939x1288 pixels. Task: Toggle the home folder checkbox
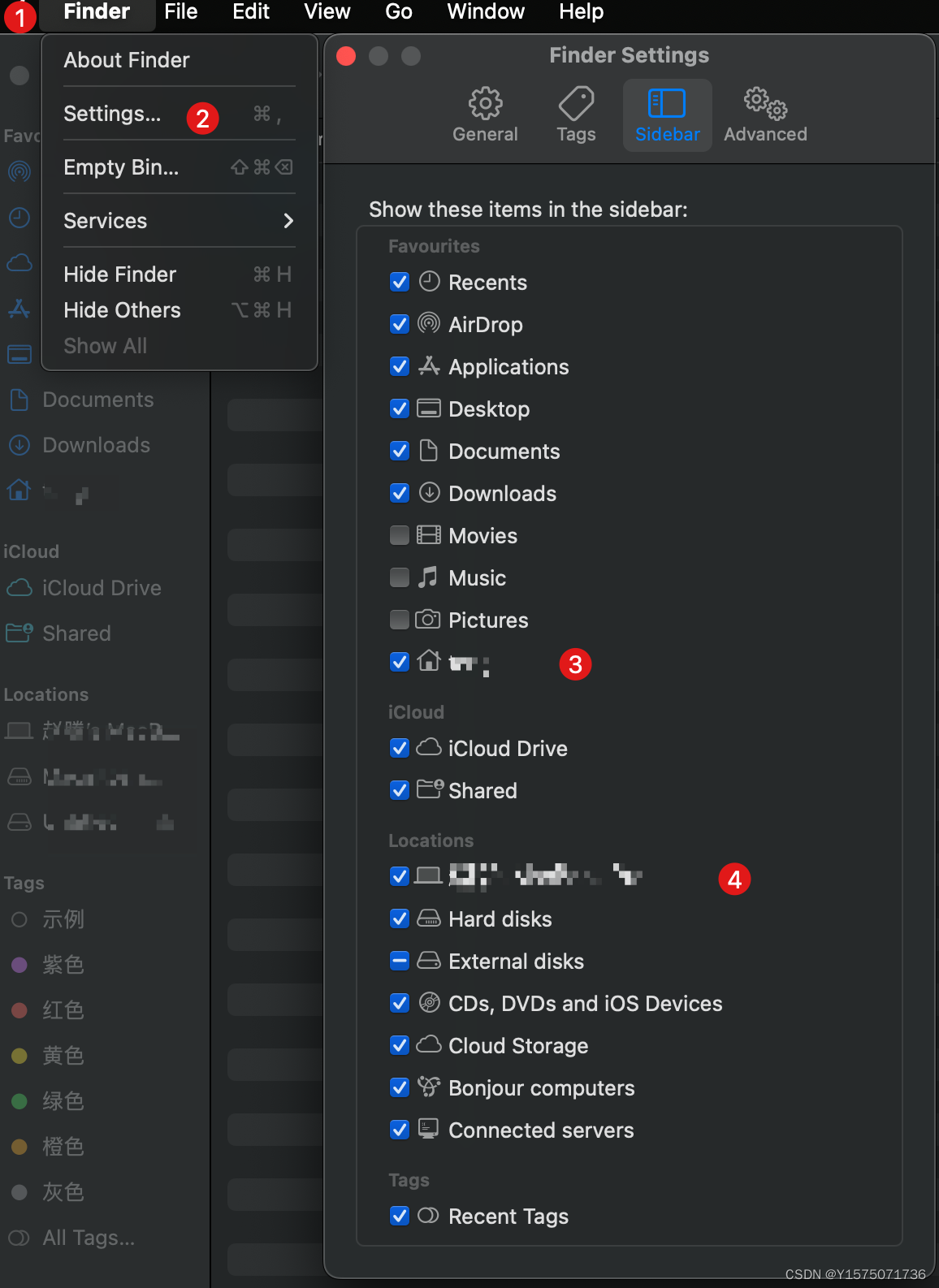[x=400, y=662]
